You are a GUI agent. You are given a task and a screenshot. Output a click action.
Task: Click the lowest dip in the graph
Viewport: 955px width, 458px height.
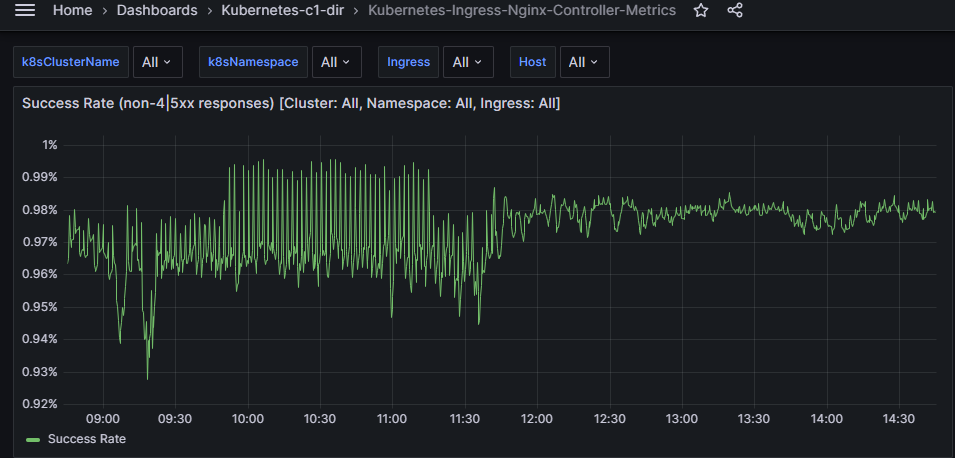click(x=147, y=379)
